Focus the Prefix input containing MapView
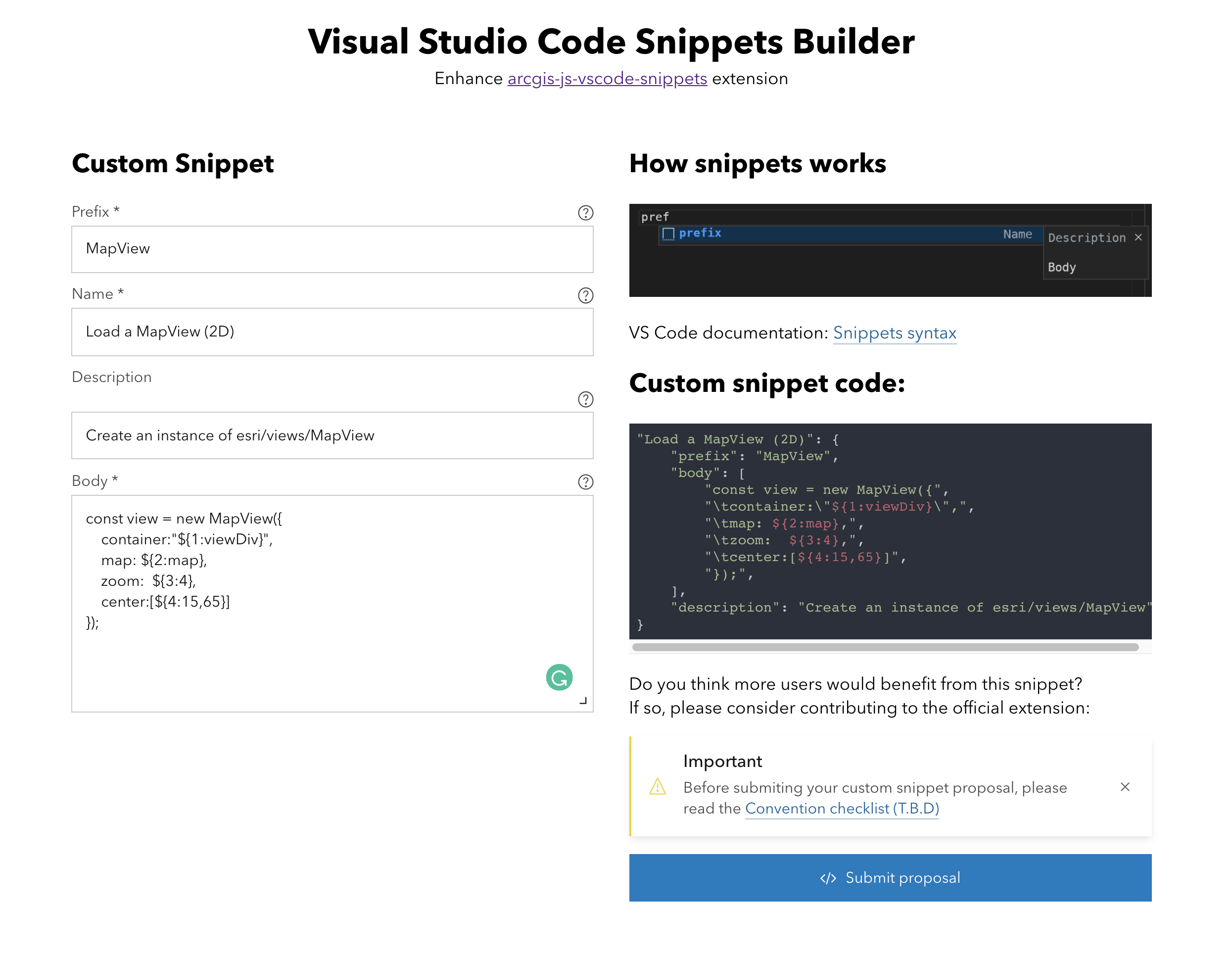Screen dimensions: 1232x954 [x=332, y=249]
